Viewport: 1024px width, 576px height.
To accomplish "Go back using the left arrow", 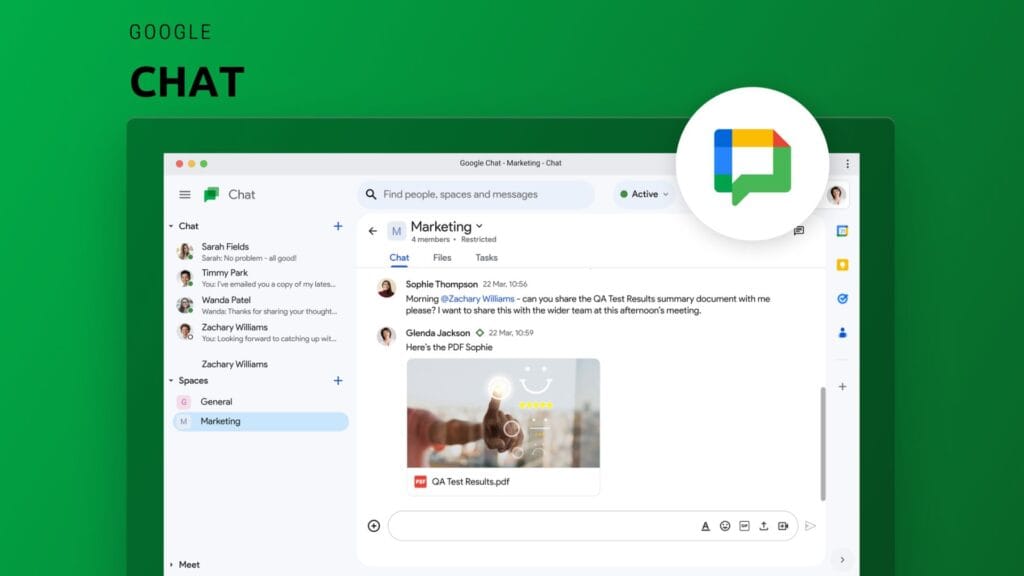I will click(x=373, y=231).
